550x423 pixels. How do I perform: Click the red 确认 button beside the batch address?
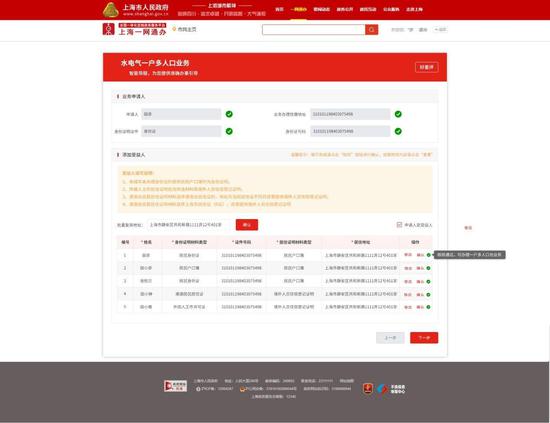(247, 225)
